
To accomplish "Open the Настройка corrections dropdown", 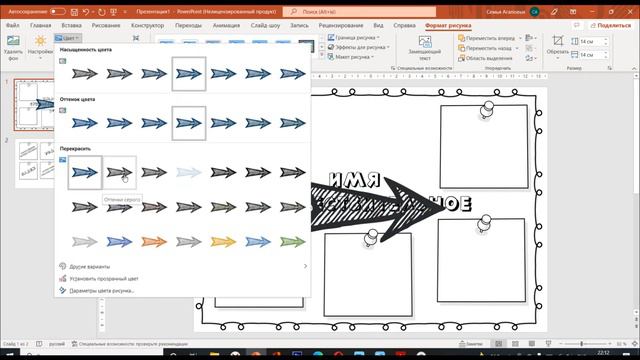I will 40,47.
